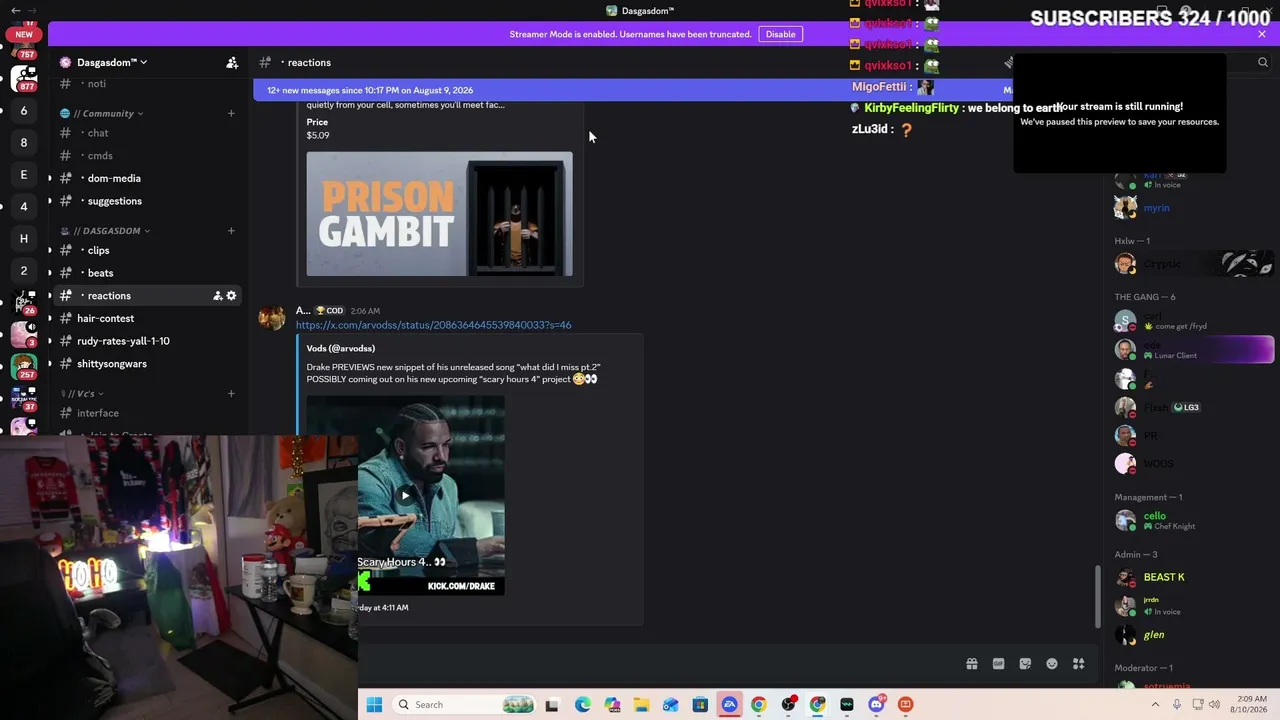This screenshot has width=1280, height=720.
Task: Open the server with 26 unread badge
Action: click(24, 302)
